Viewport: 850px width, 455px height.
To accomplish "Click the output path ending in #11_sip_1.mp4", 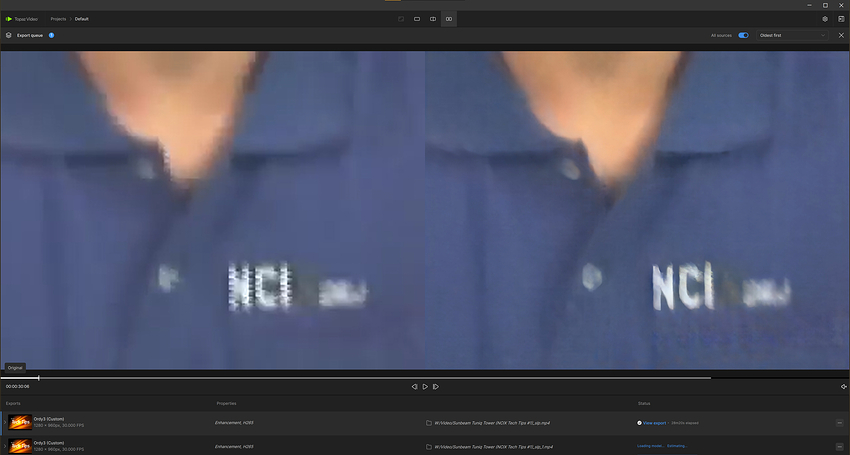I will click(x=493, y=447).
